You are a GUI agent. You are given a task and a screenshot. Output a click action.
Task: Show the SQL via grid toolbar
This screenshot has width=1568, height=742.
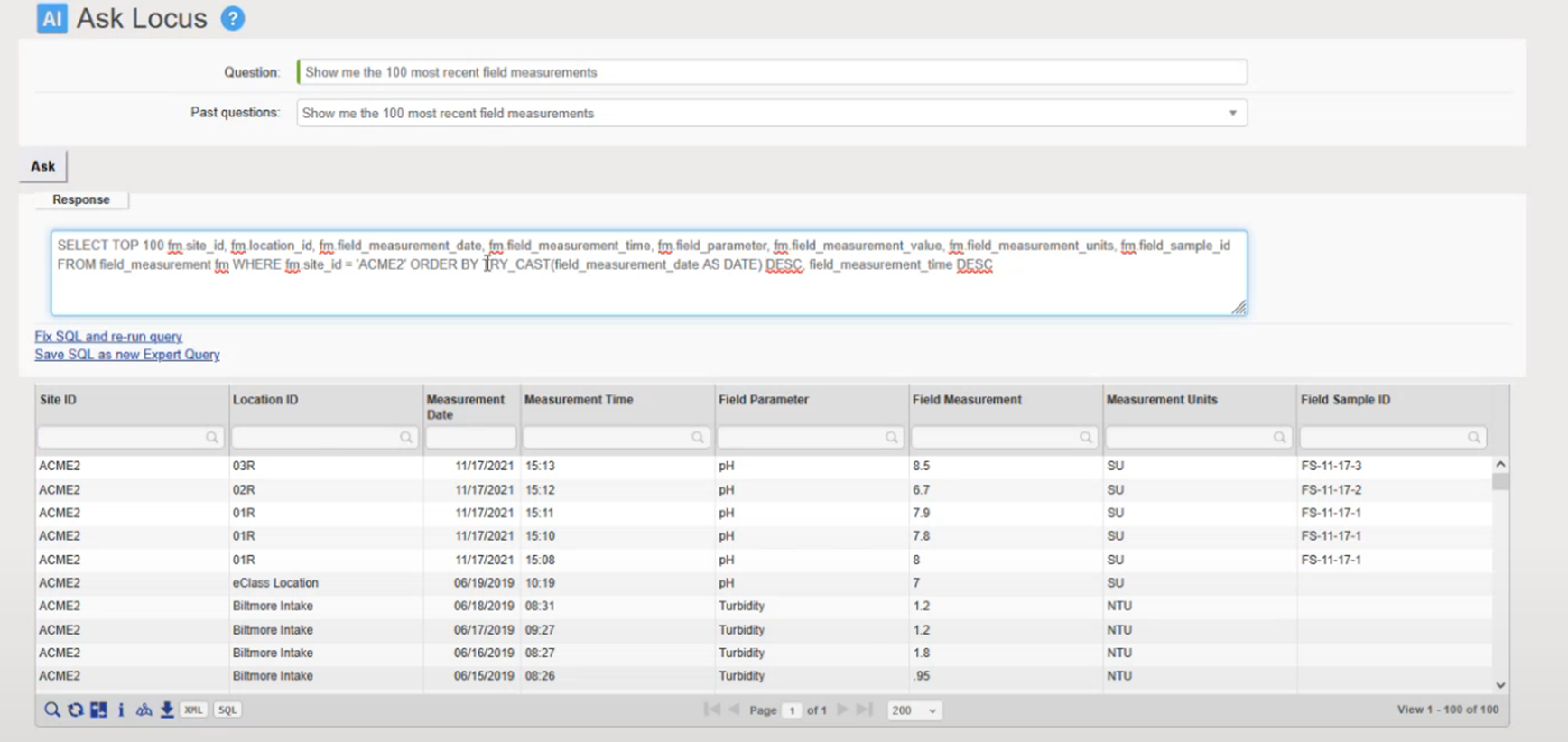click(x=227, y=710)
